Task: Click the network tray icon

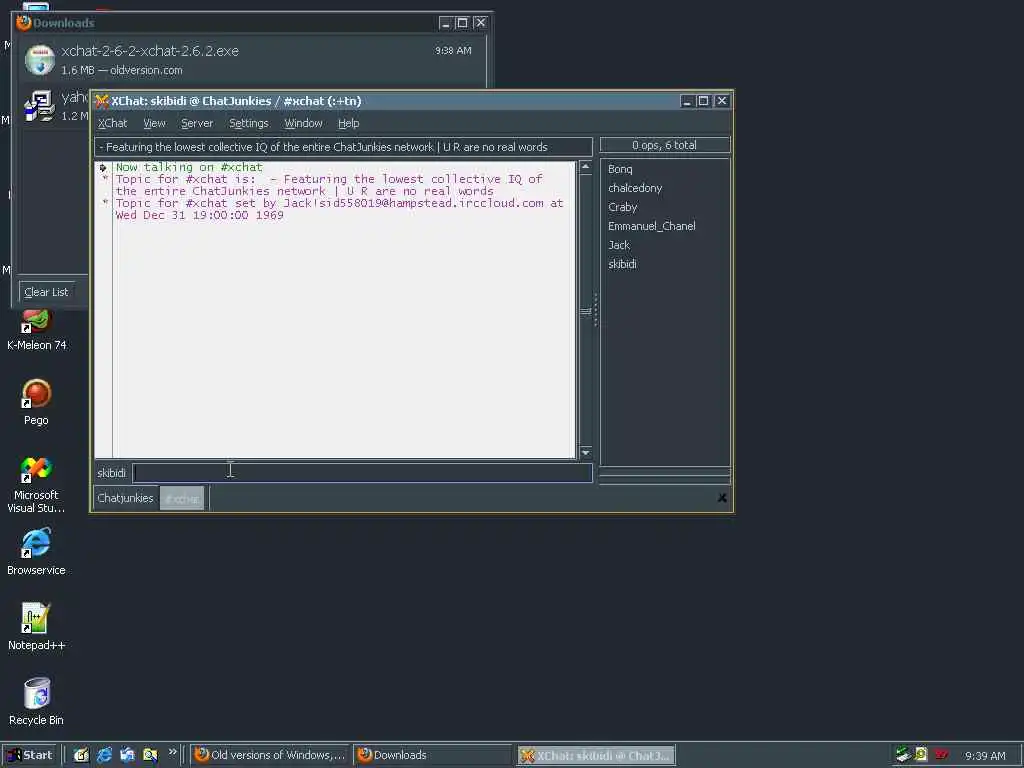Action: point(903,755)
